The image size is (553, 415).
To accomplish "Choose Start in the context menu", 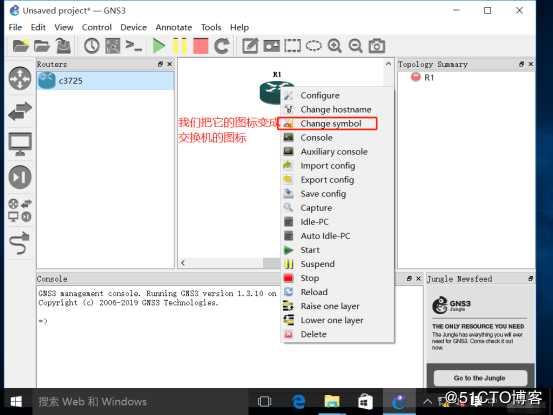I will 338,250.
